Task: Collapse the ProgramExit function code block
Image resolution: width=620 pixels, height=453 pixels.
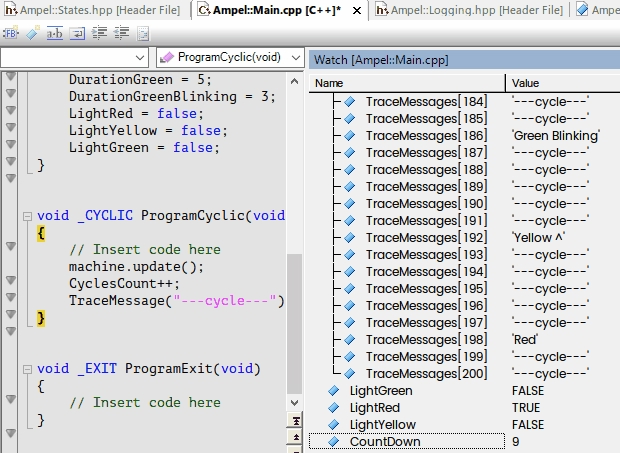Action: point(27,369)
